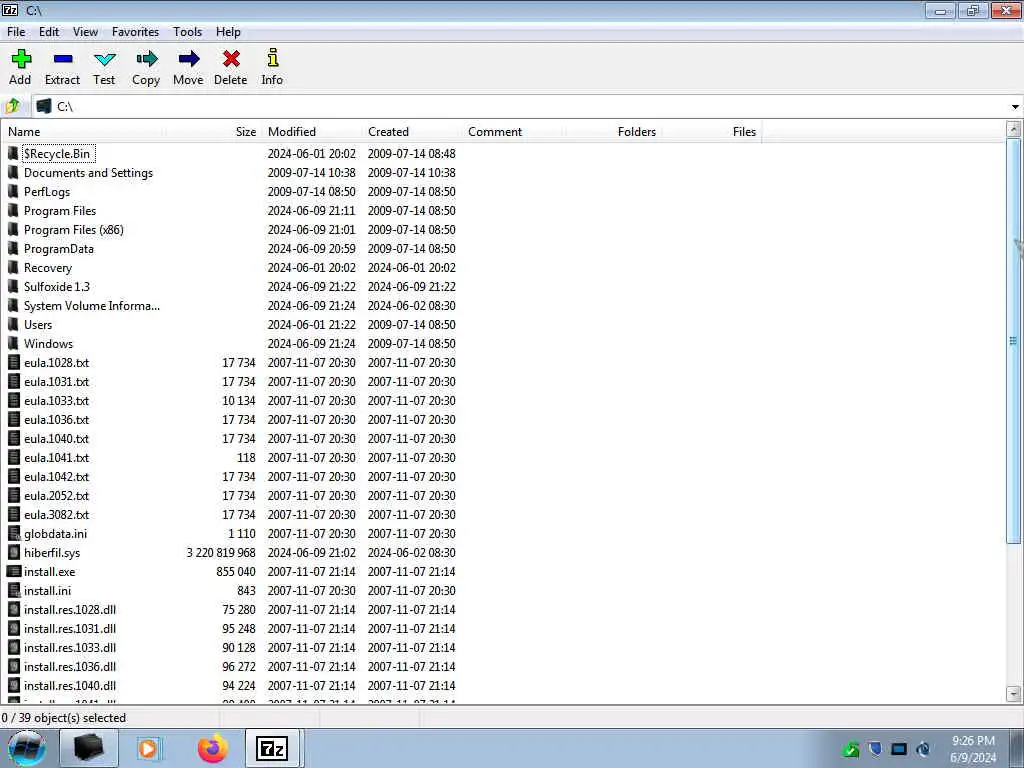Open the media player taskbar icon

(x=149, y=748)
